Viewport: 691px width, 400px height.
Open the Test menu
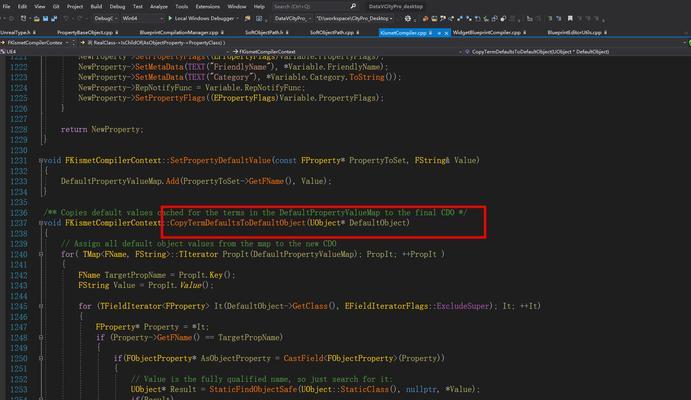coord(138,6)
